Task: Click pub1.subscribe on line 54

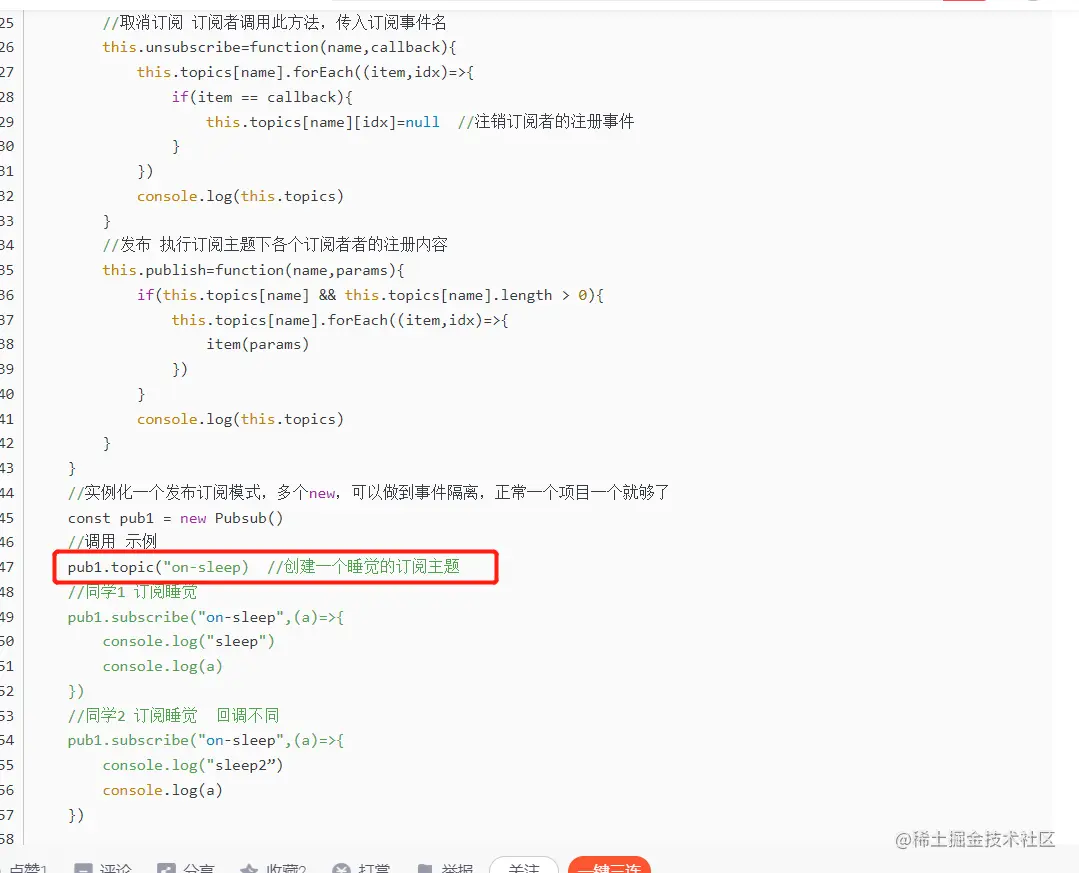Action: click(x=206, y=740)
